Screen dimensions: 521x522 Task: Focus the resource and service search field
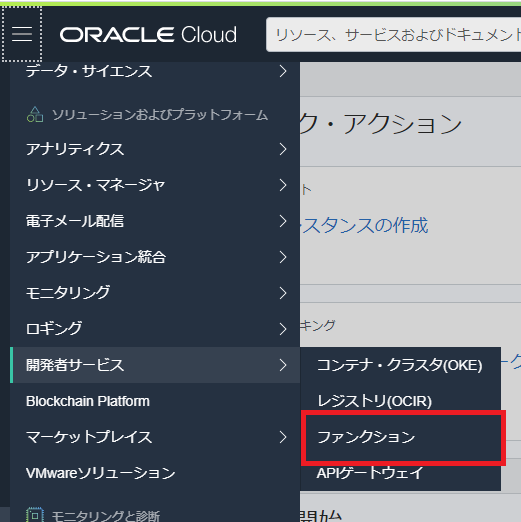[393, 35]
